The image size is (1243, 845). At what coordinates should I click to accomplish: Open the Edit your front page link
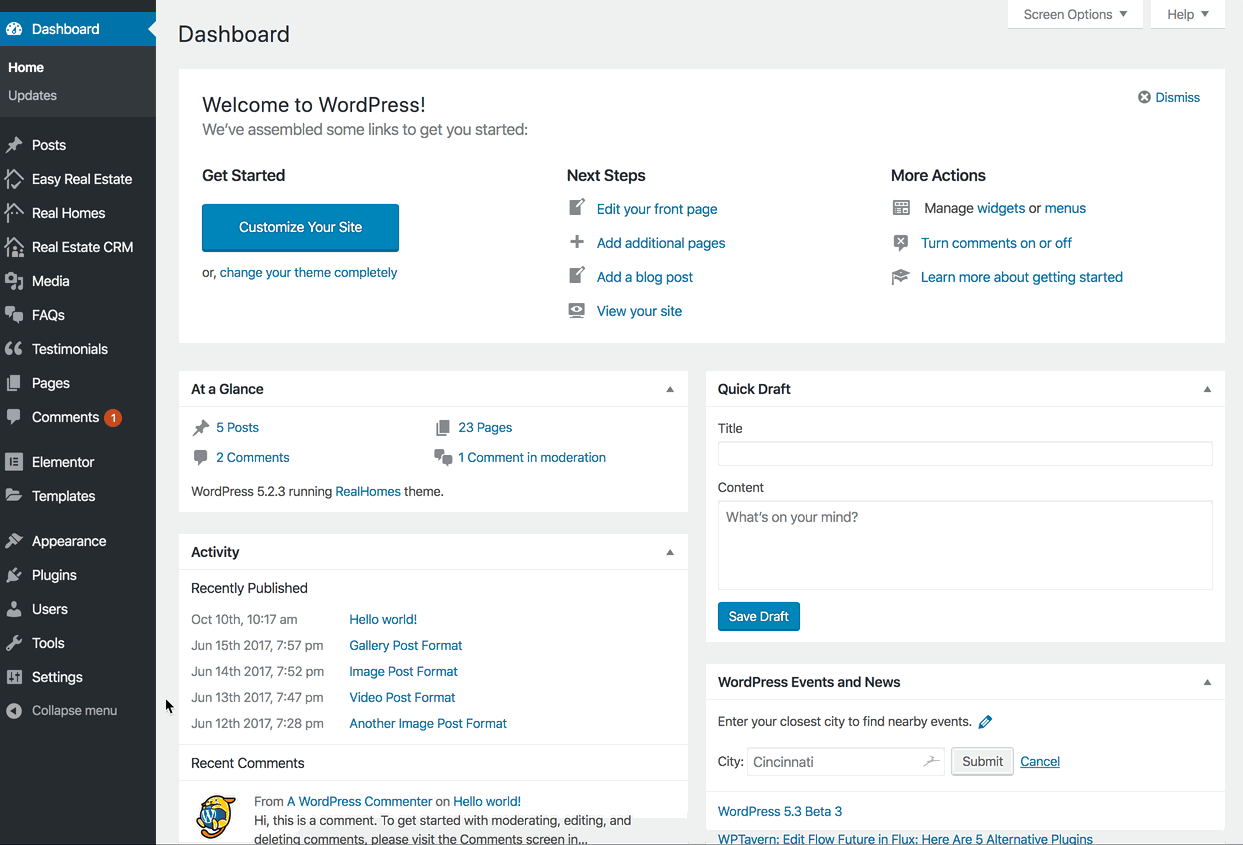click(657, 209)
